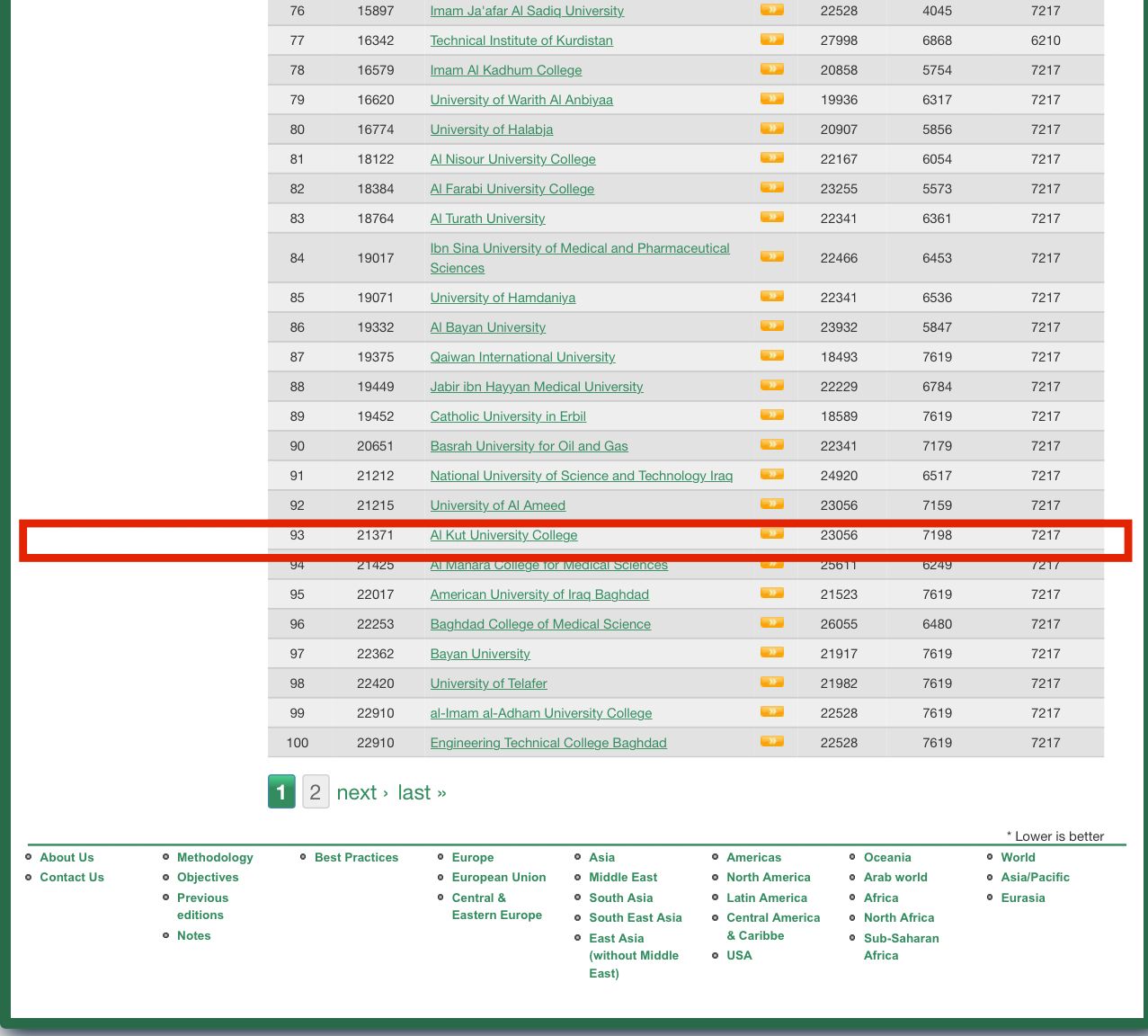This screenshot has height=1036, width=1148.
Task: Open North America region link
Action: [x=769, y=877]
